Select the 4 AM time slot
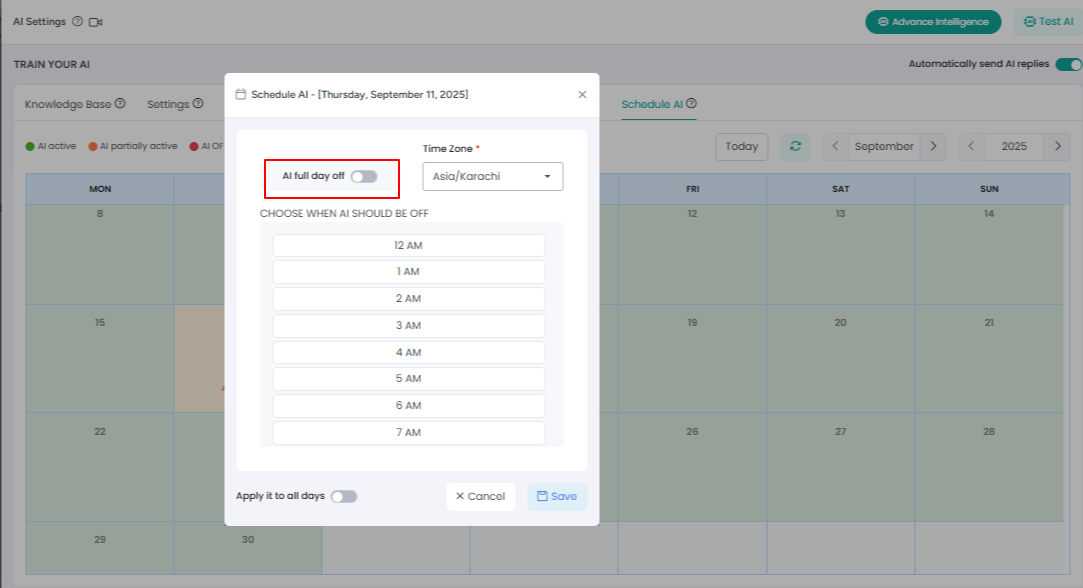The image size is (1083, 588). point(409,352)
